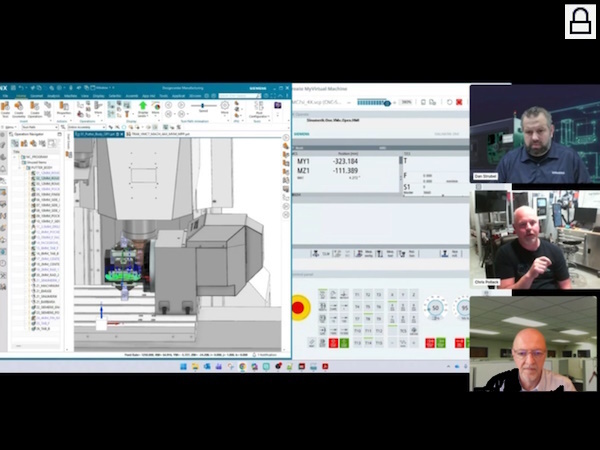The width and height of the screenshot is (600, 450).
Task: Toggle the T8 key on control panel
Action: pos(368,318)
